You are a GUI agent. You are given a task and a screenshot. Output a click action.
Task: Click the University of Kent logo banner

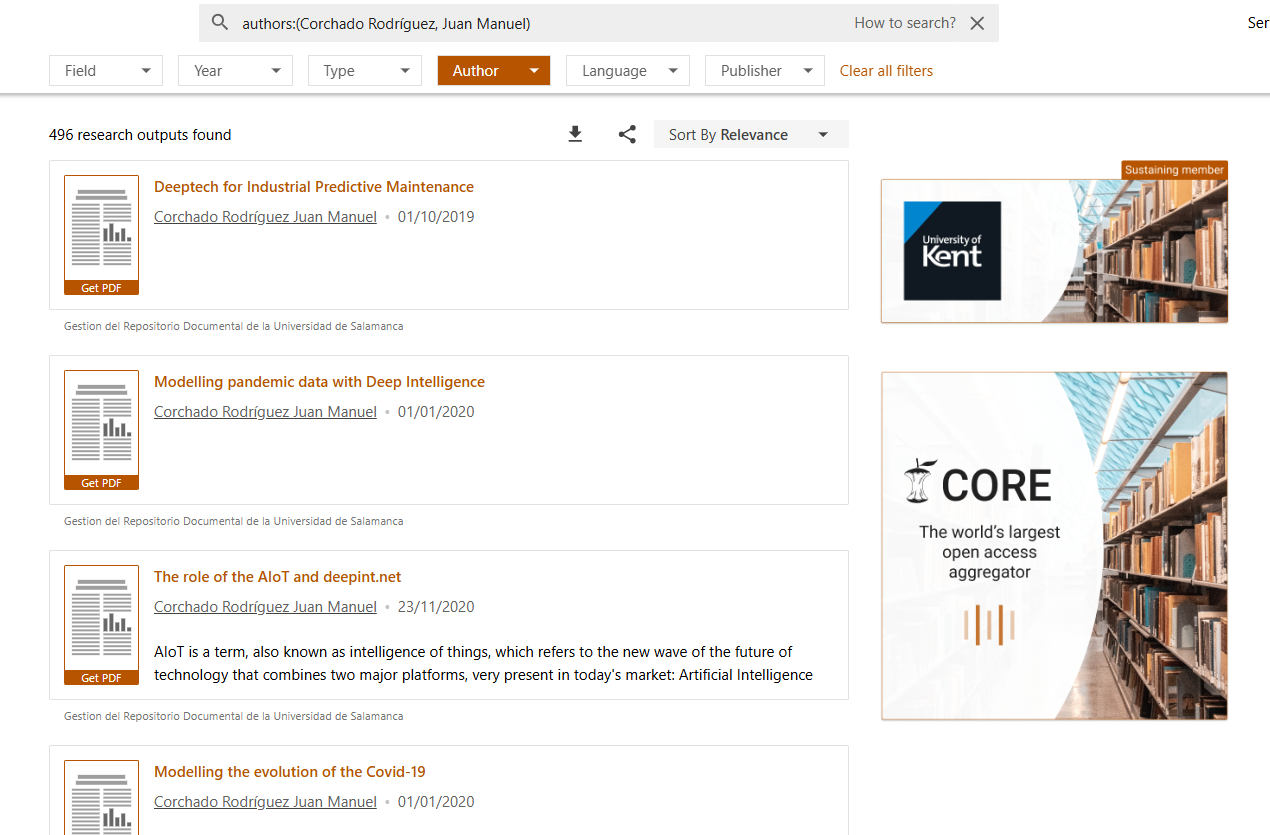1054,251
